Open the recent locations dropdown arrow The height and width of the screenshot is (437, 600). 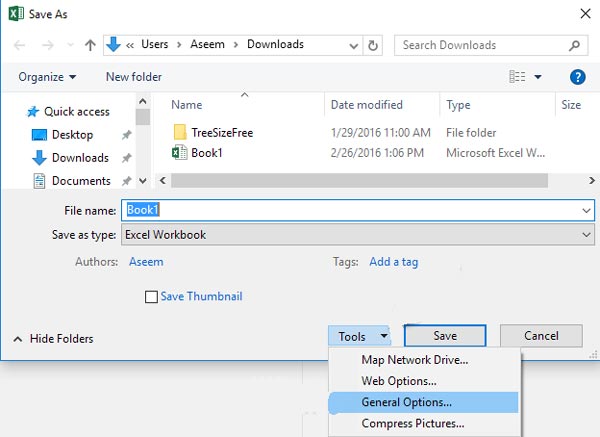pos(70,45)
